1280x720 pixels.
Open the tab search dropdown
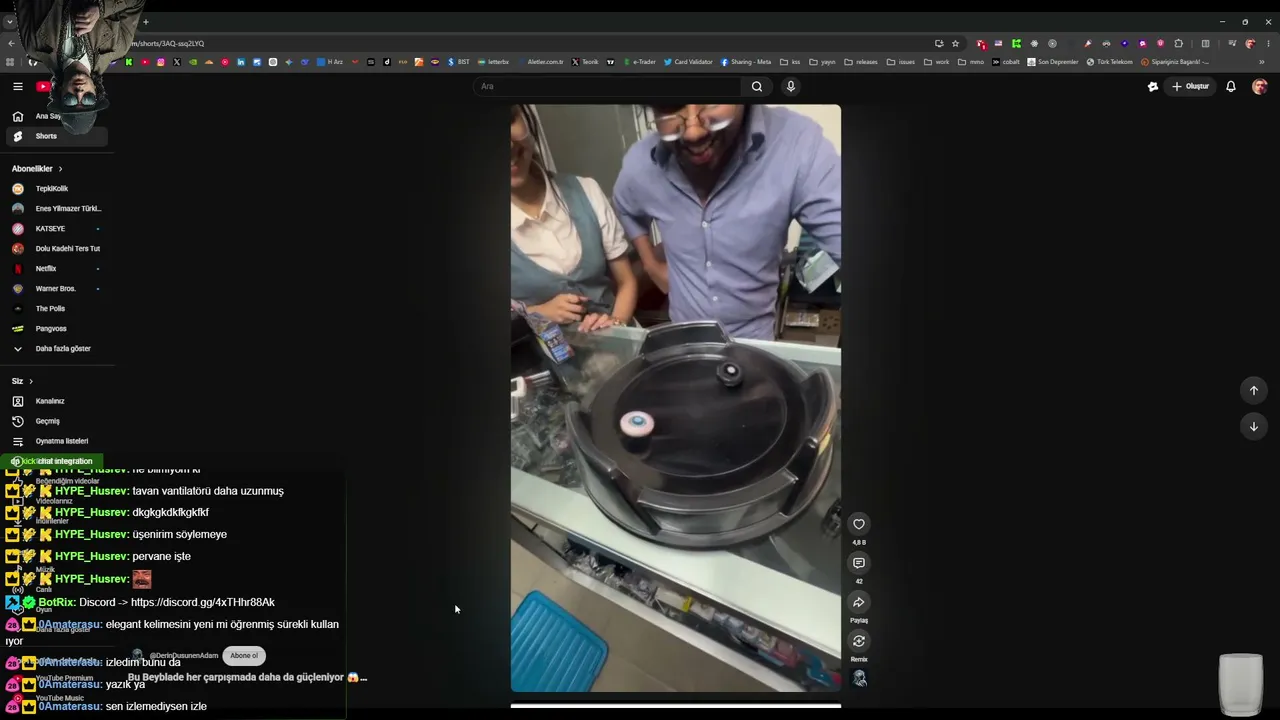tap(10, 22)
